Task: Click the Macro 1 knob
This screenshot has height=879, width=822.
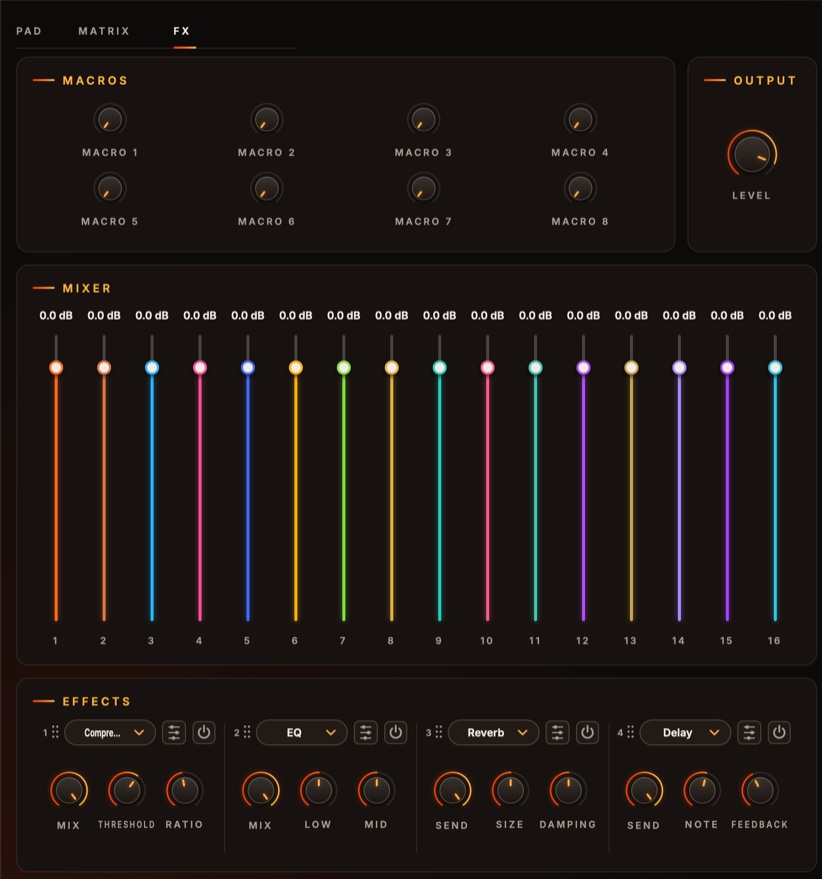Action: coord(110,119)
